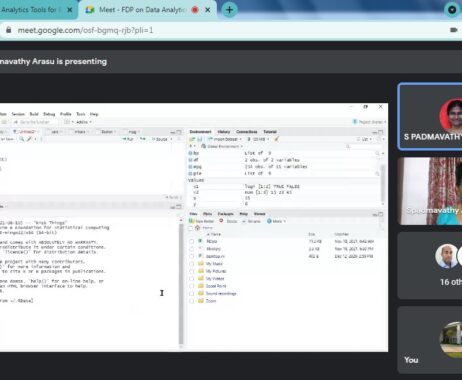This screenshot has width=462, height=380.
Task: Click the code tools wand icon
Action: tap(30, 139)
